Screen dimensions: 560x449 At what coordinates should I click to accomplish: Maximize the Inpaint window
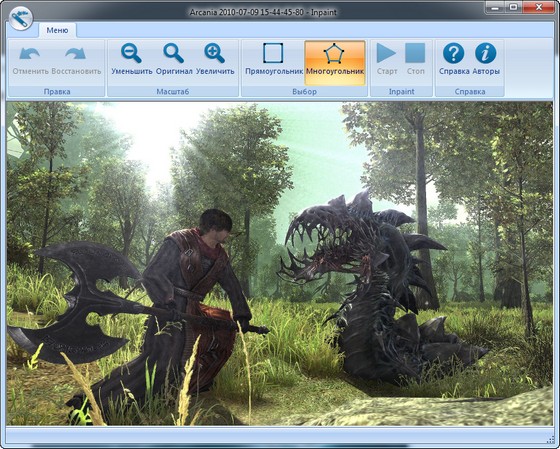point(513,7)
